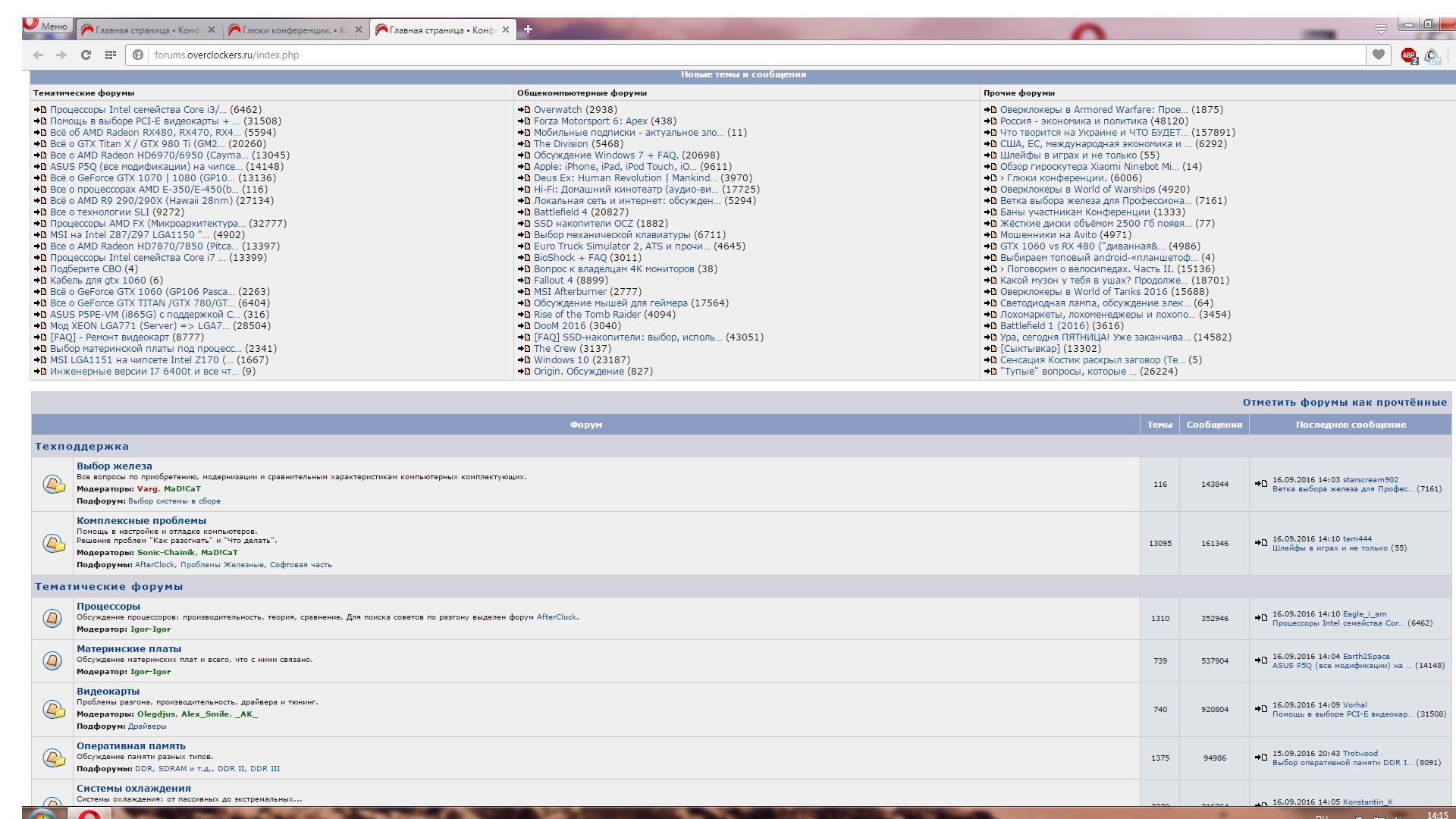Open the Видеокарты forum link
The image size is (1456, 819).
point(108,692)
